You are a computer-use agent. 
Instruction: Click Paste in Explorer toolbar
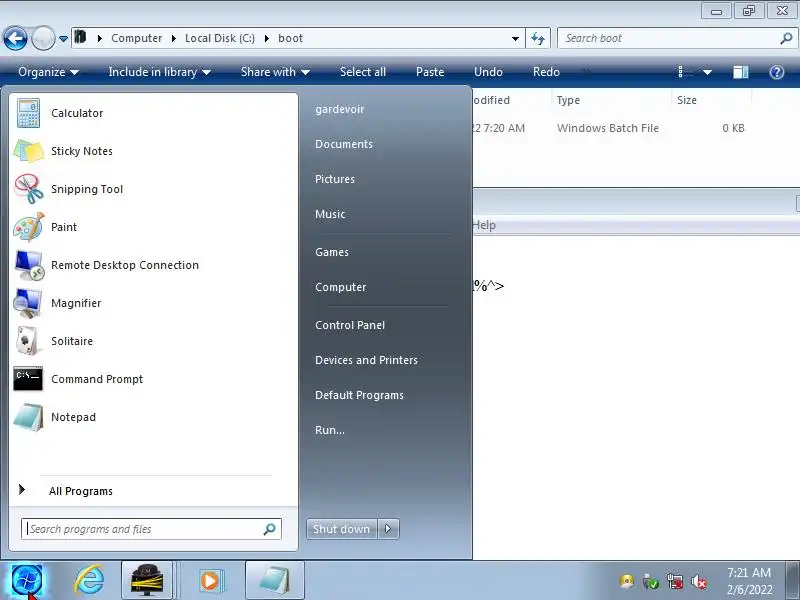coord(430,72)
